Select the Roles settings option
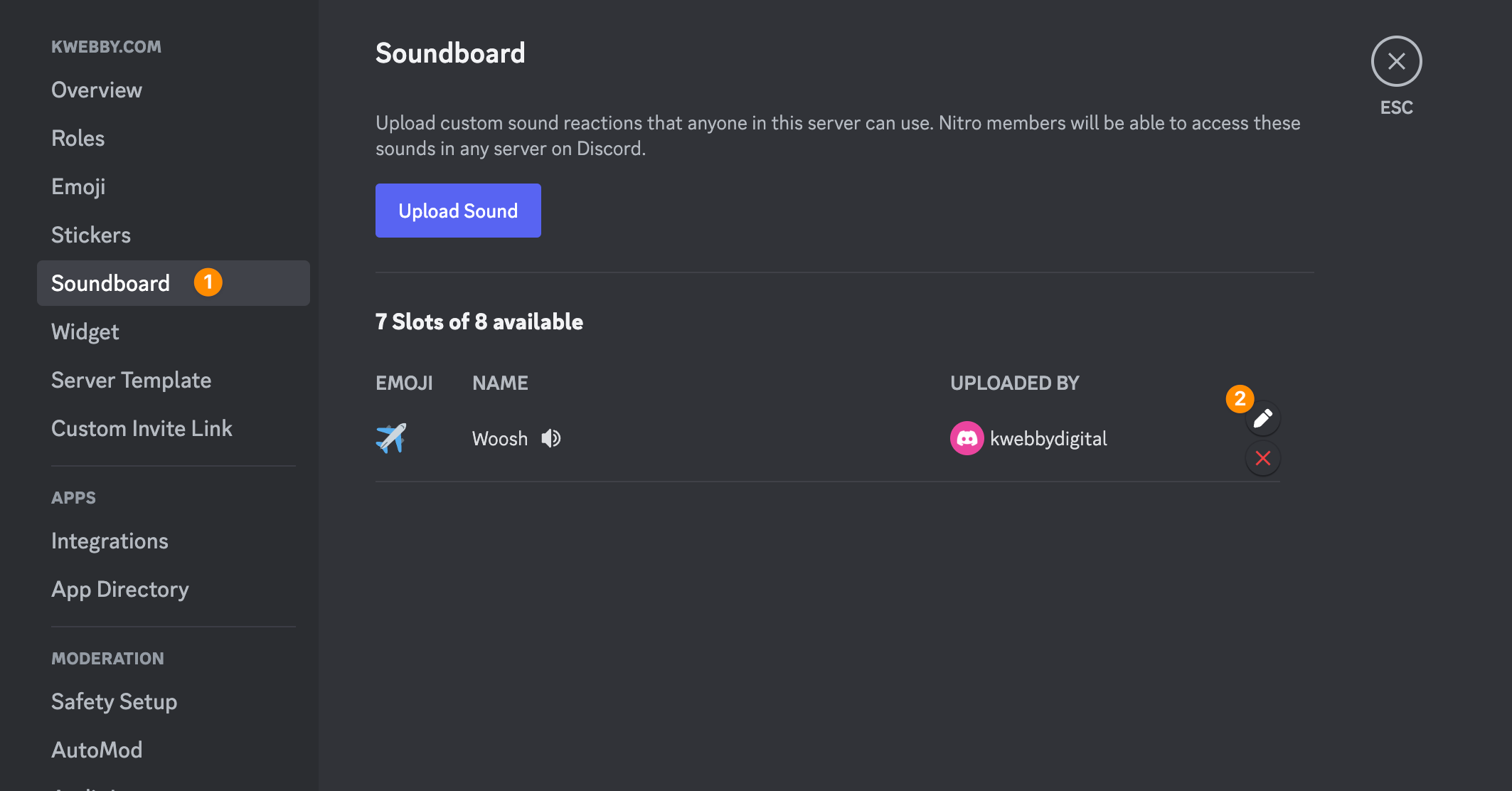 (78, 138)
